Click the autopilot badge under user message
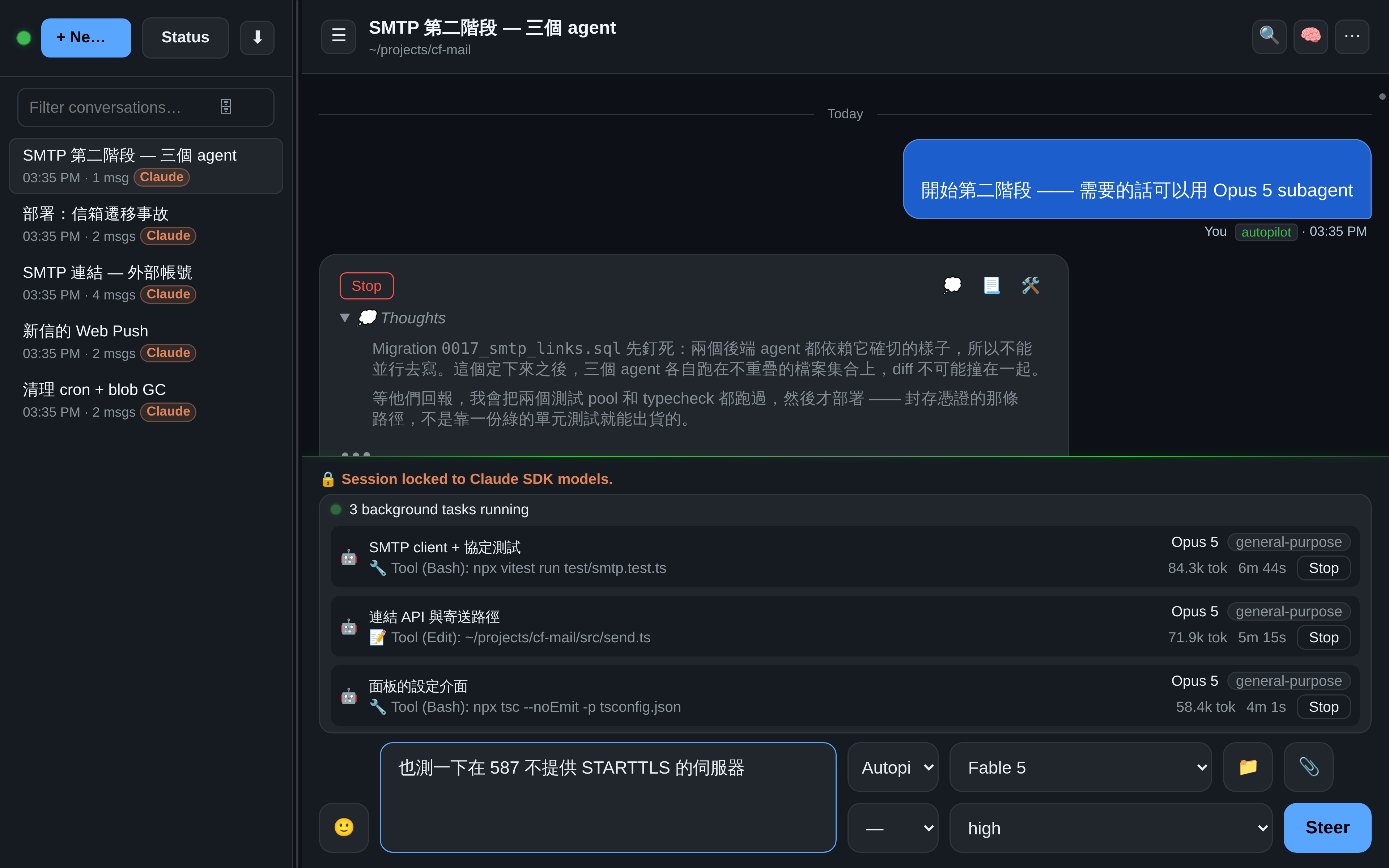1389x868 pixels. pos(1266,232)
